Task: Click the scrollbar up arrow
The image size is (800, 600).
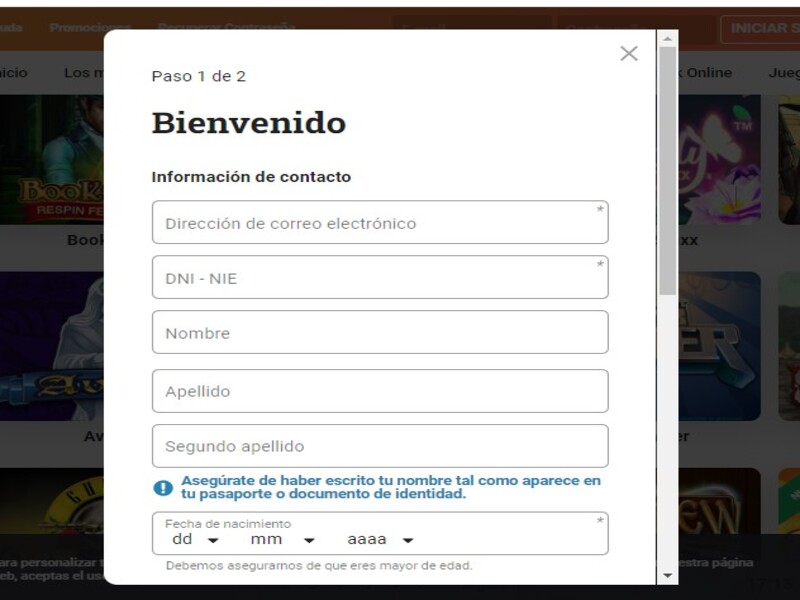Action: 667,38
